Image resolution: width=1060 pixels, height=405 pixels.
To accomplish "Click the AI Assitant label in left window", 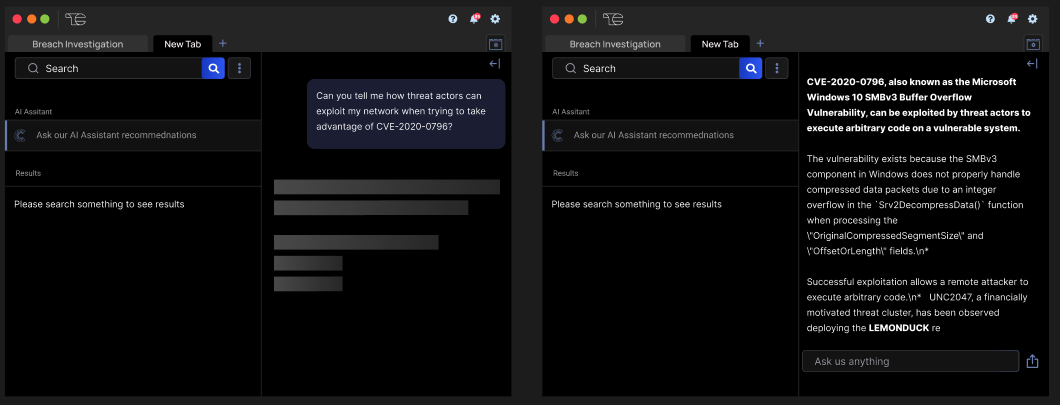I will coord(34,112).
